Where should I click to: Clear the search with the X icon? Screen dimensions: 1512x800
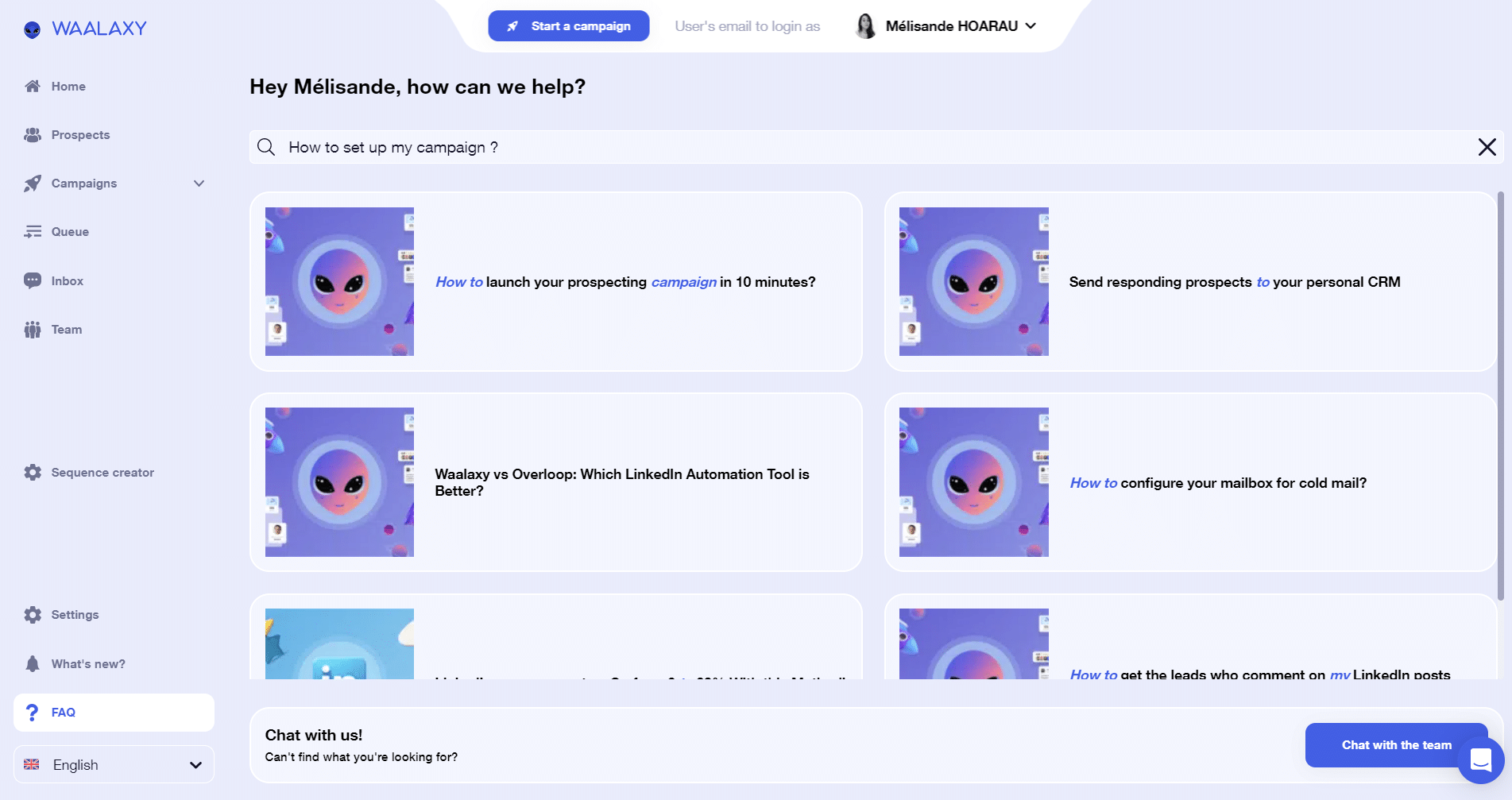tap(1487, 147)
